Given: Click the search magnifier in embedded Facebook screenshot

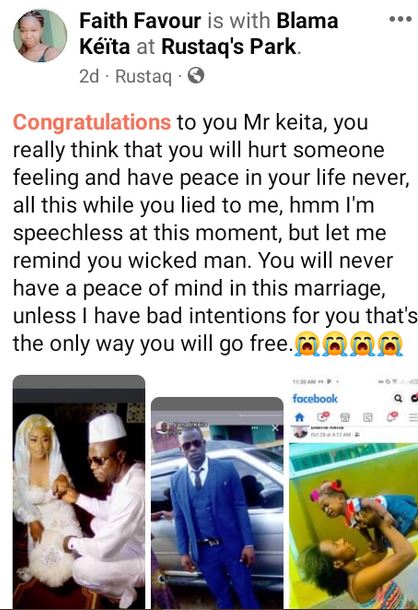Looking at the screenshot, I should point(398,398).
